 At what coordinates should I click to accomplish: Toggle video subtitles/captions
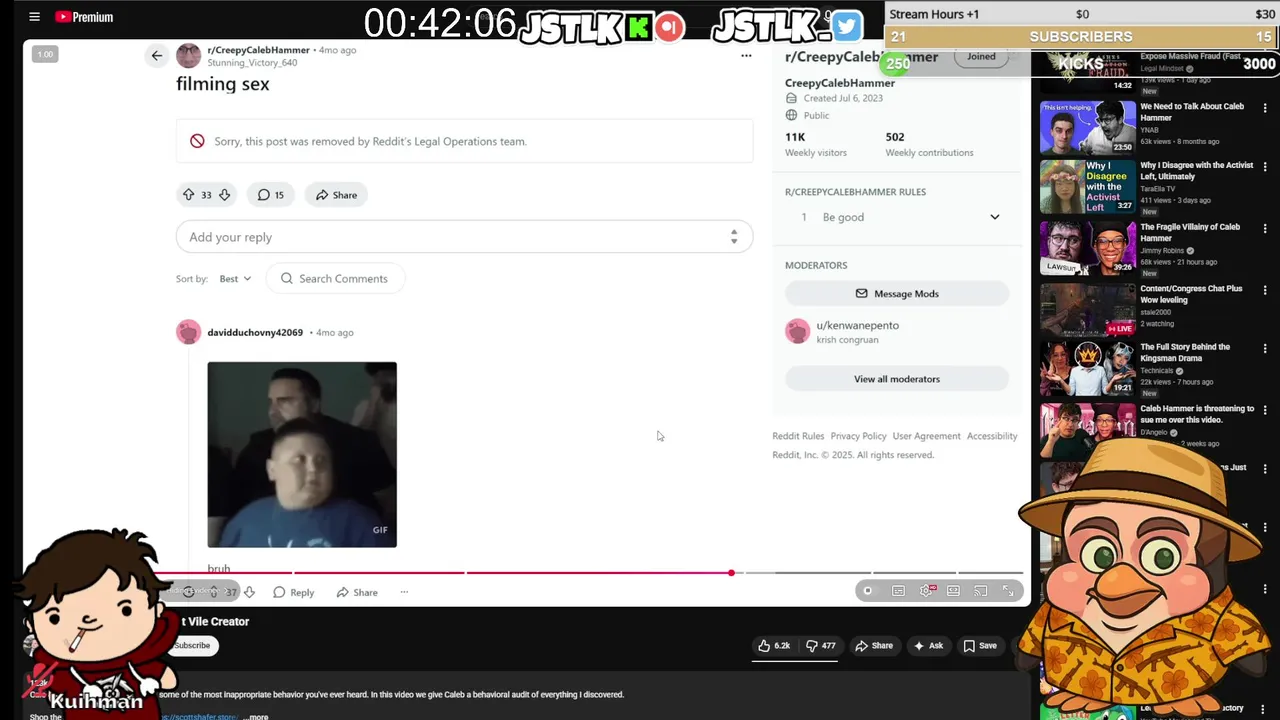(898, 591)
